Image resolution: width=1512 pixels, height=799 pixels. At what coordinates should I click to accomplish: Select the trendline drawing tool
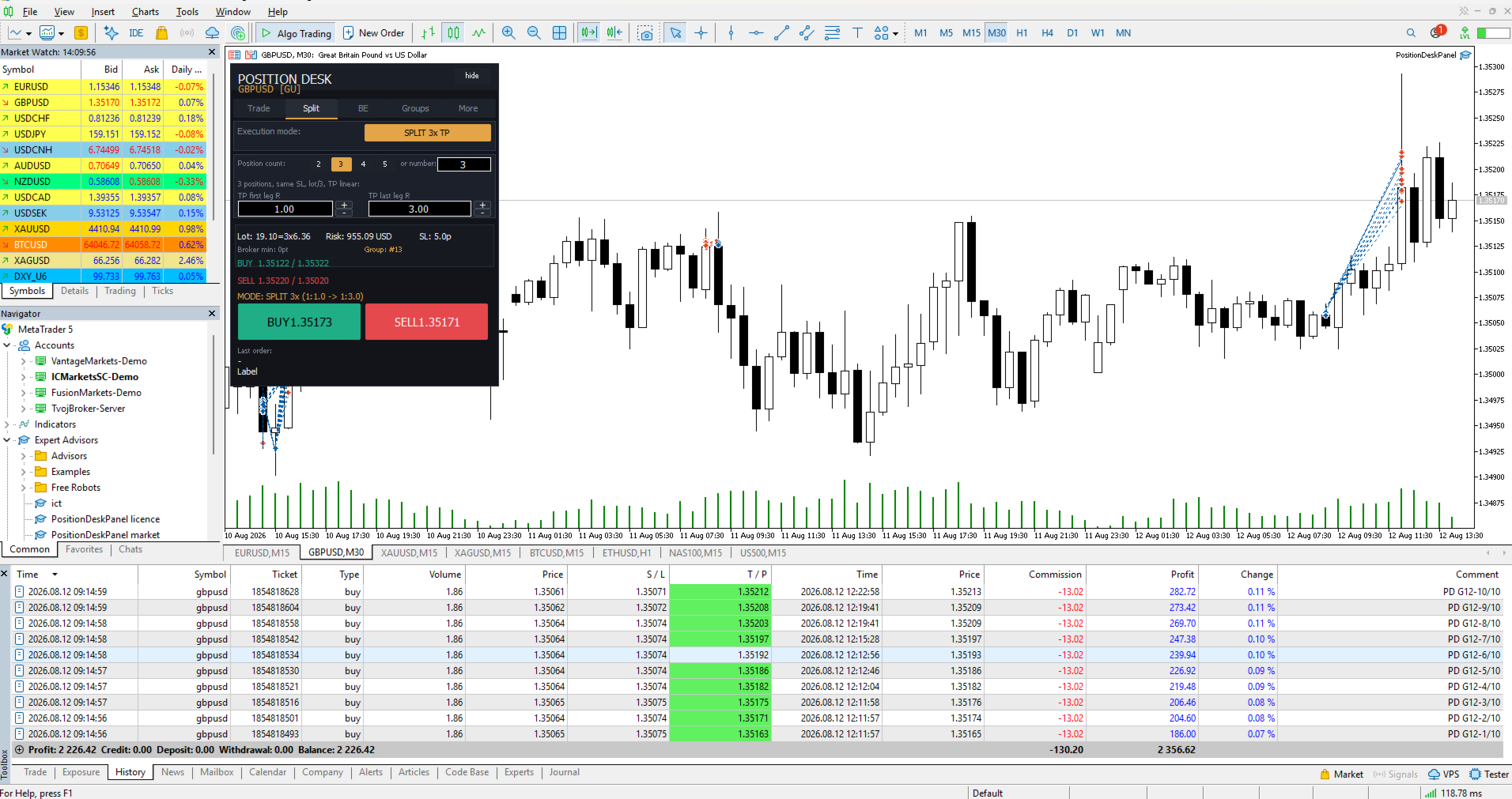781,33
